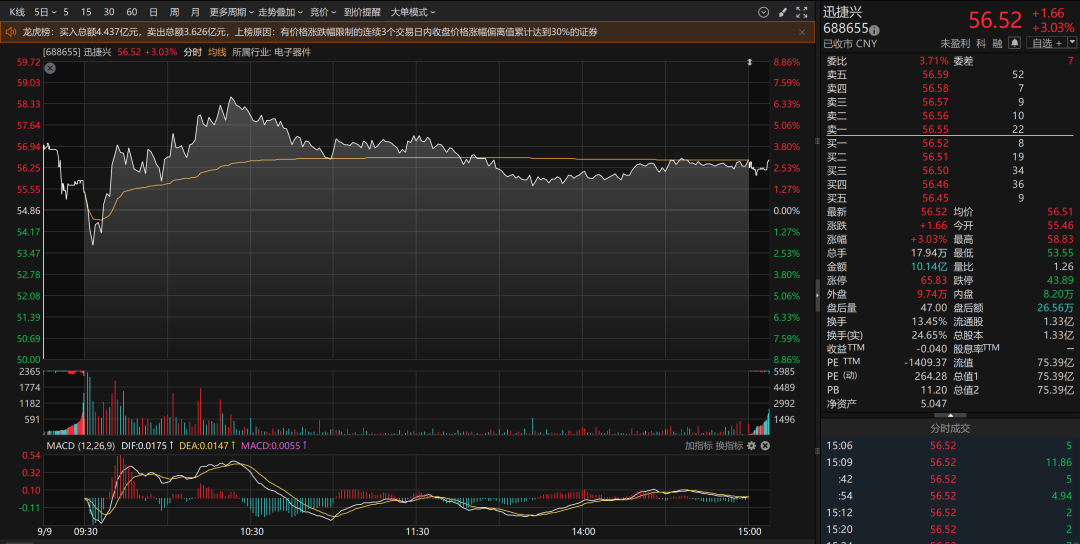Click the 卖五 price 56.59
Screen dimensions: 1080x544
pos(935,74)
